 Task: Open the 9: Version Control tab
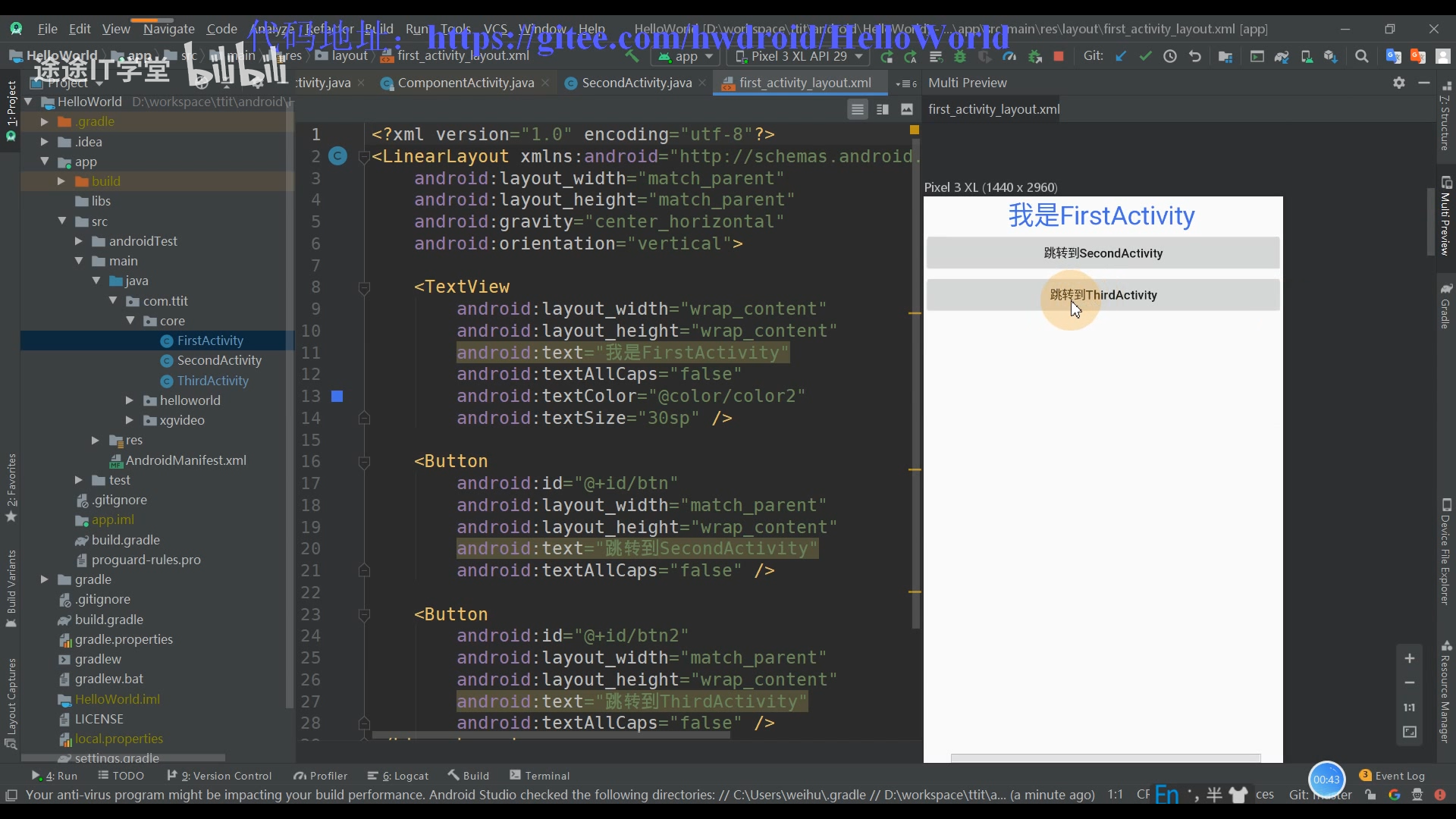tap(219, 776)
